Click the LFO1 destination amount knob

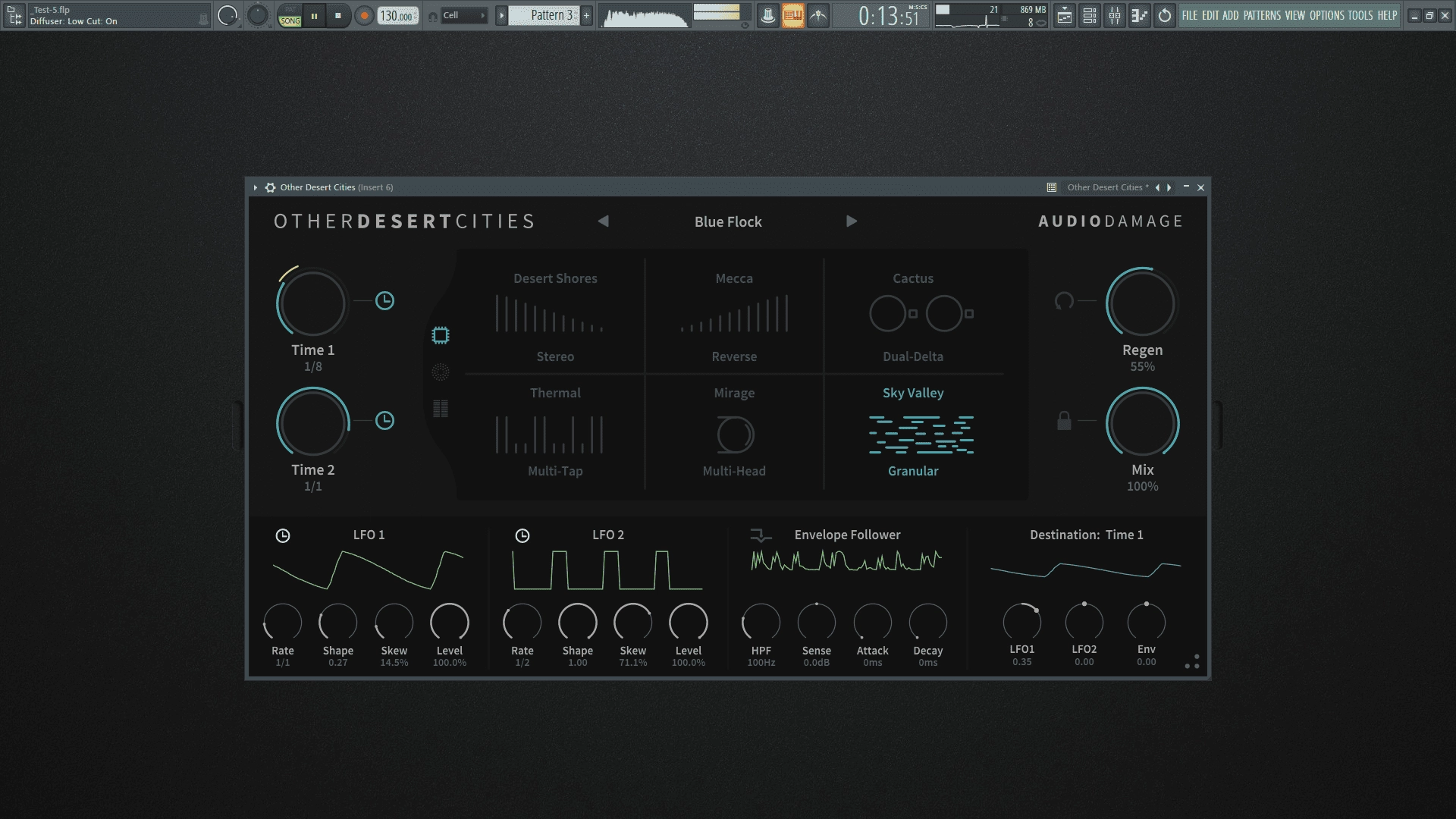[1022, 622]
